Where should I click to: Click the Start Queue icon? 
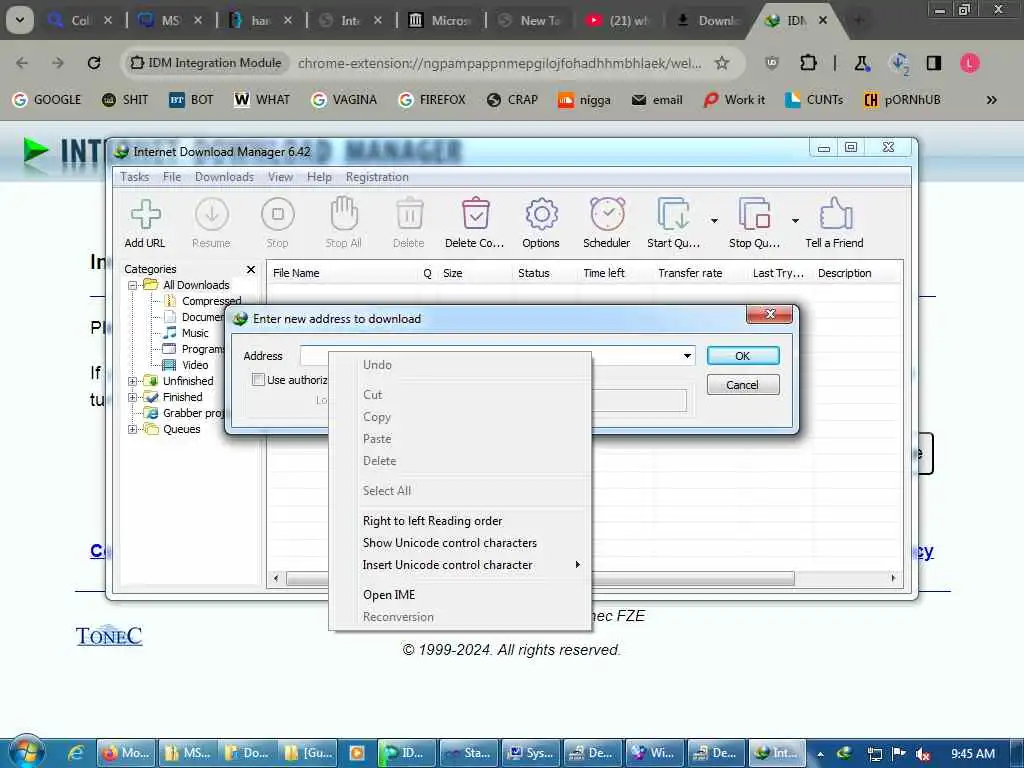673,214
